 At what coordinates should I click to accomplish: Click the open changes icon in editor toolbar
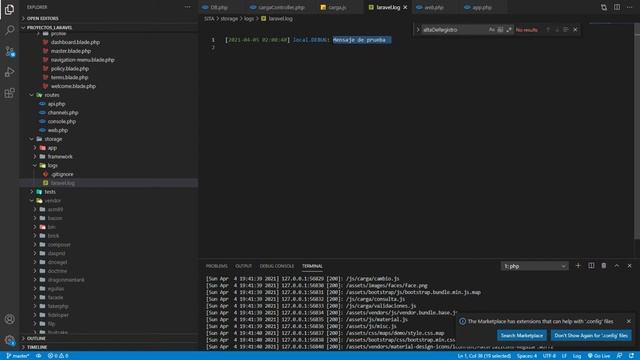[604, 7]
